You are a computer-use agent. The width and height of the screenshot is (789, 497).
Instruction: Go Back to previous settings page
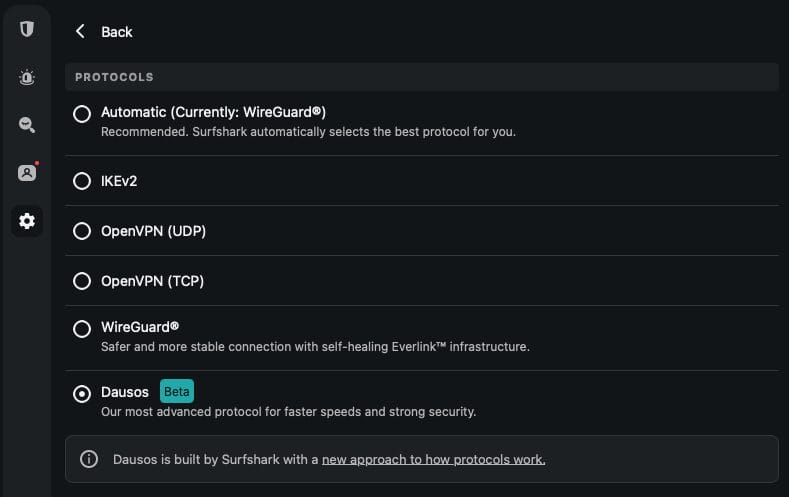117,32
